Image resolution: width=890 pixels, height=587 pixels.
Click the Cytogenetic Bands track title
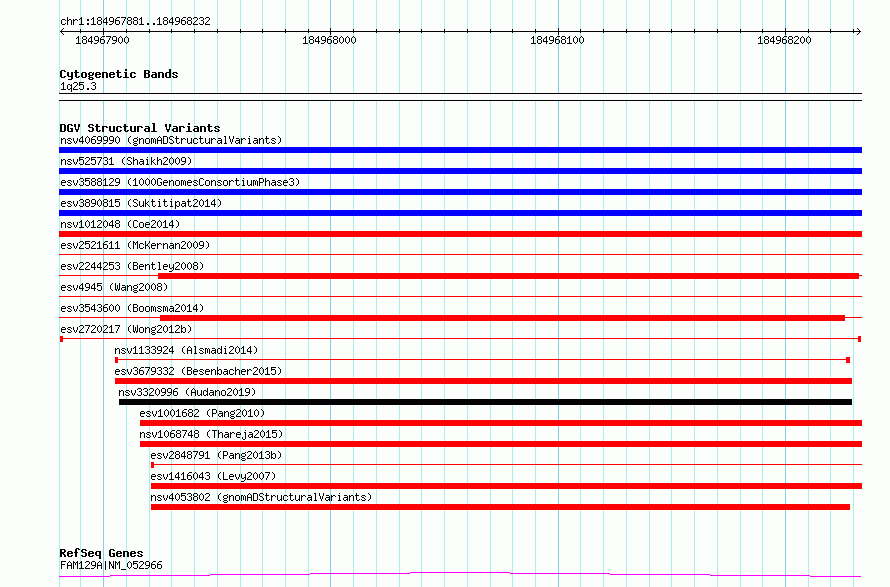click(119, 74)
